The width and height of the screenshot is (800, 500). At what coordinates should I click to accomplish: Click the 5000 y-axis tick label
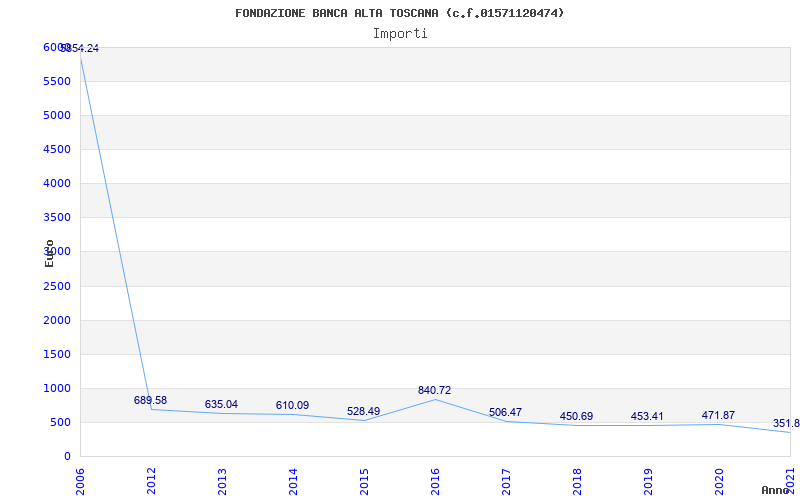pos(57,116)
